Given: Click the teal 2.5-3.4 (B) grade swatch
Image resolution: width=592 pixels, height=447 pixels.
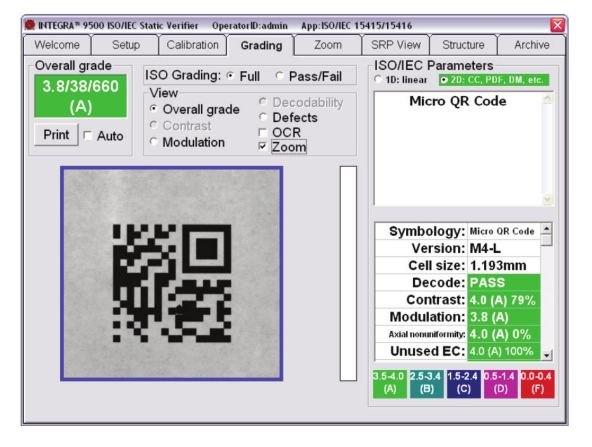Looking at the screenshot, I should (427, 384).
